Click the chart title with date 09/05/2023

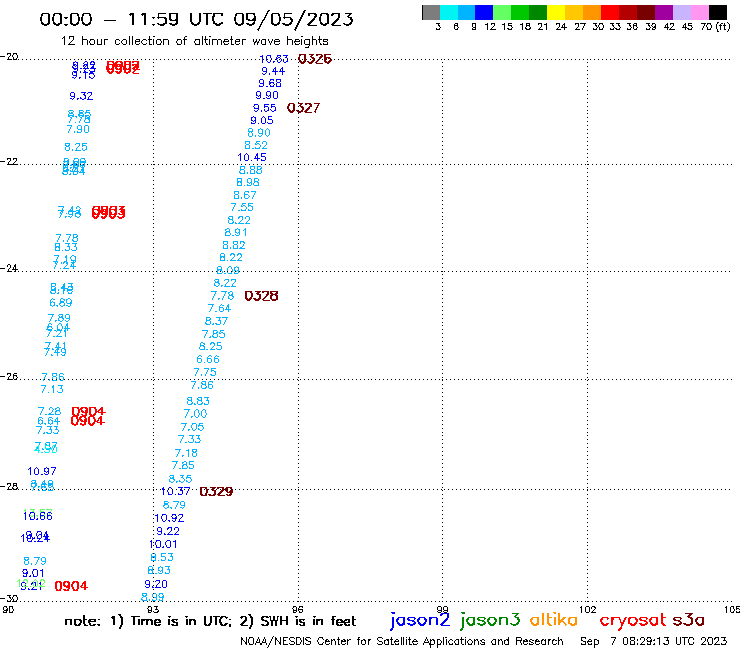pos(196,19)
